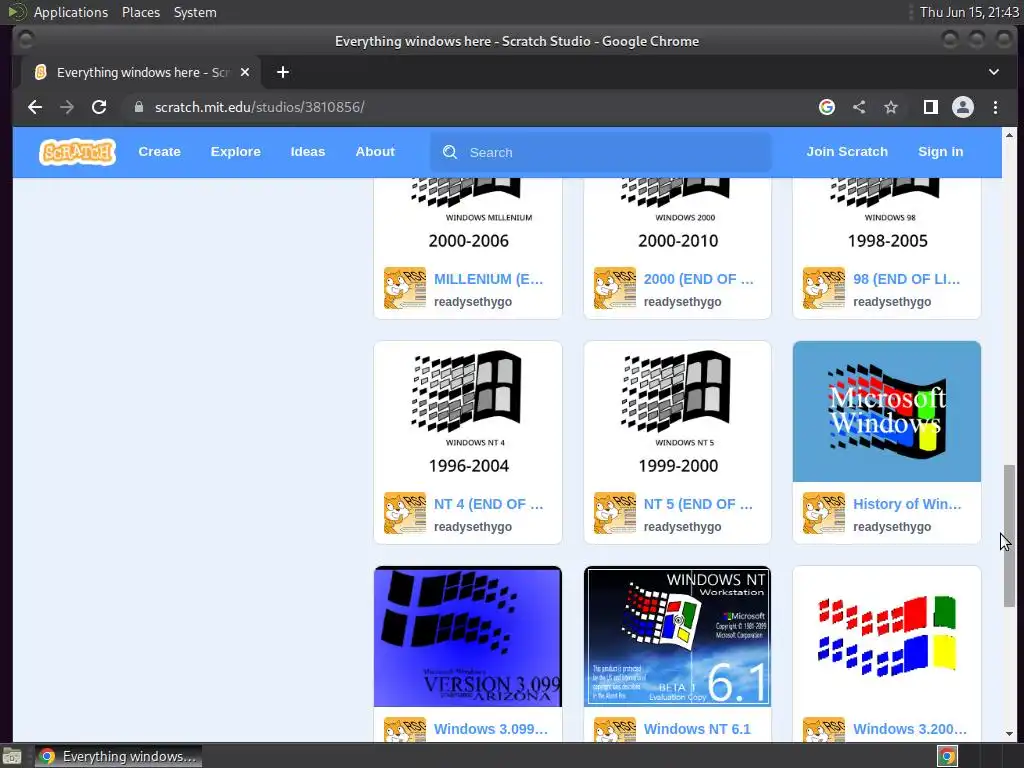Open the Places menu
The width and height of the screenshot is (1024, 768).
point(141,12)
